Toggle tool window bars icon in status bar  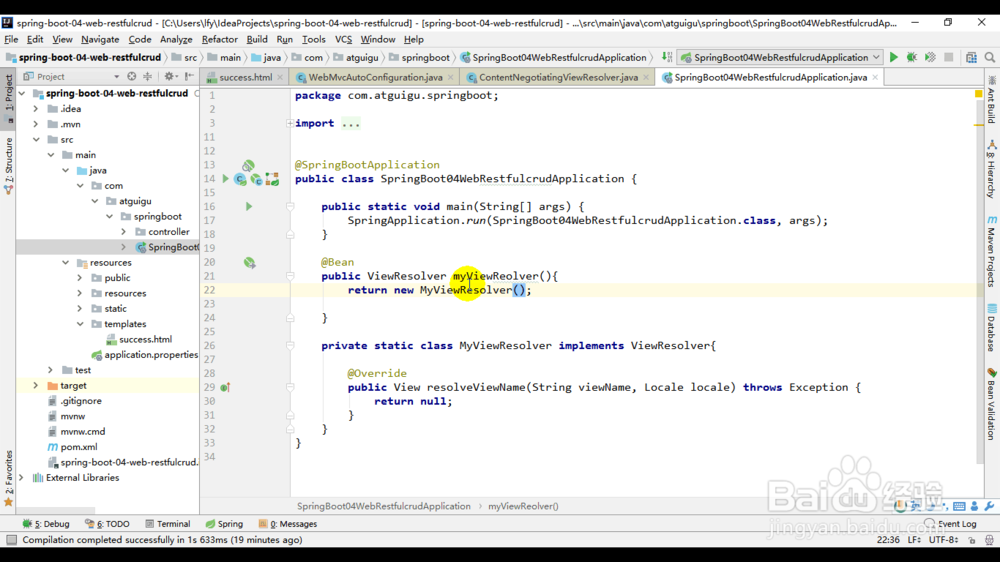click(11, 540)
